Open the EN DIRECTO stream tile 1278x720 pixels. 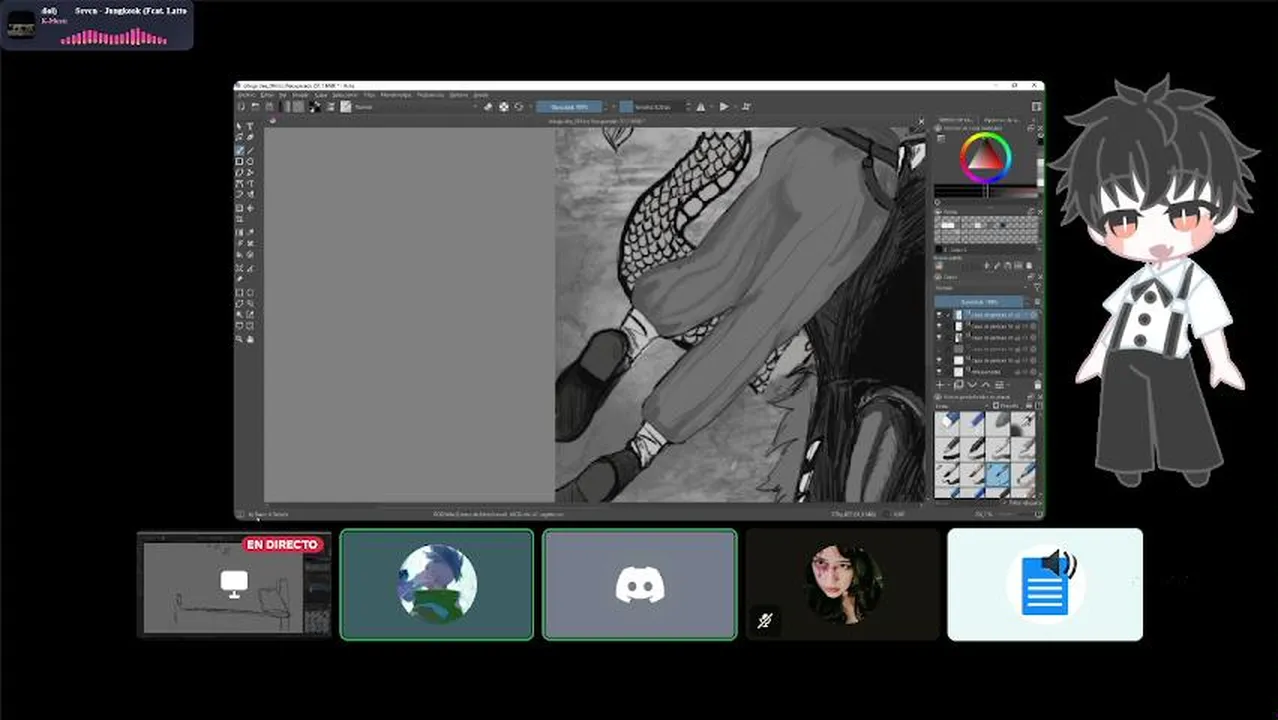234,585
